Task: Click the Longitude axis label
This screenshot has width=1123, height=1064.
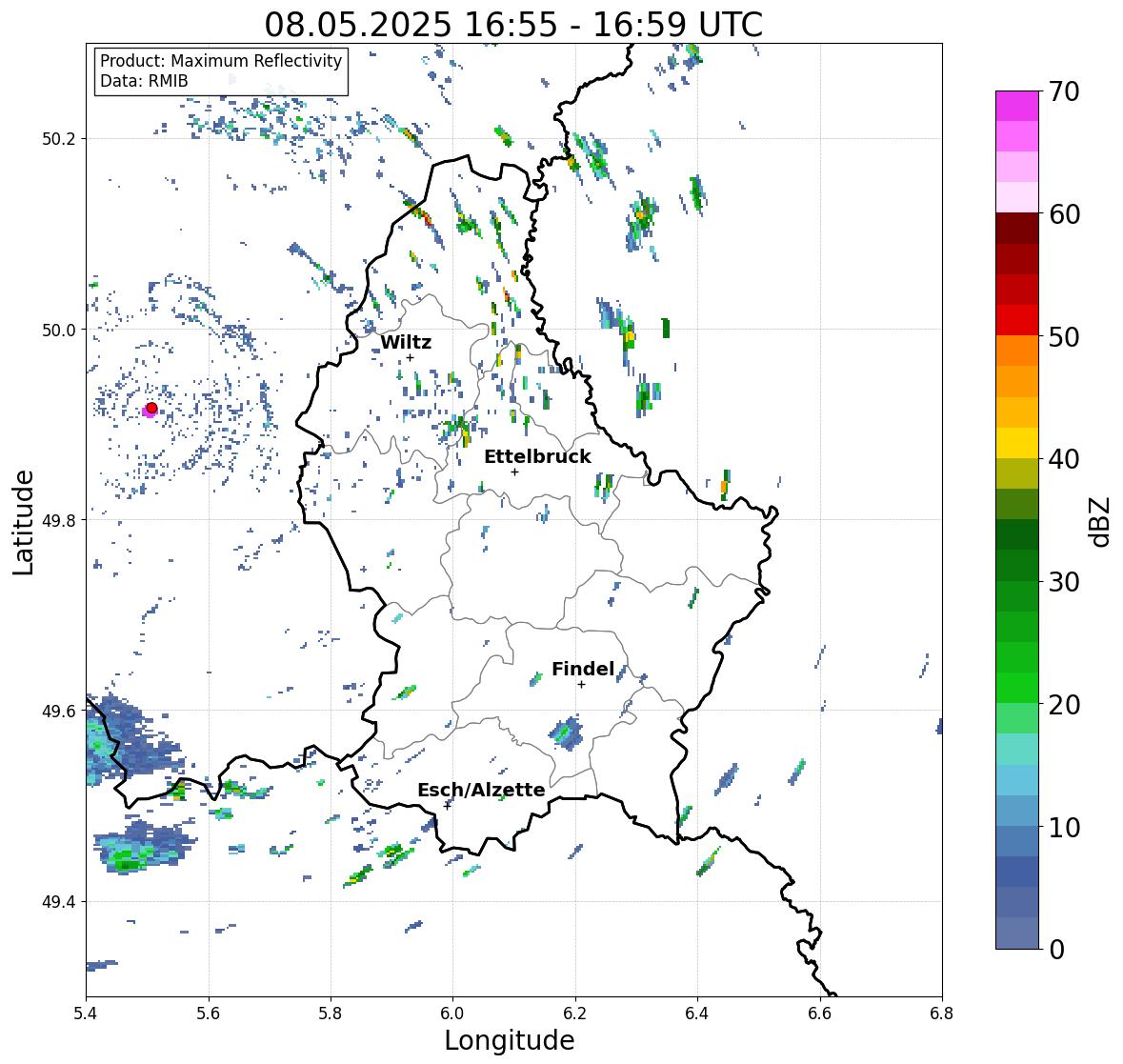Action: pos(510,1040)
